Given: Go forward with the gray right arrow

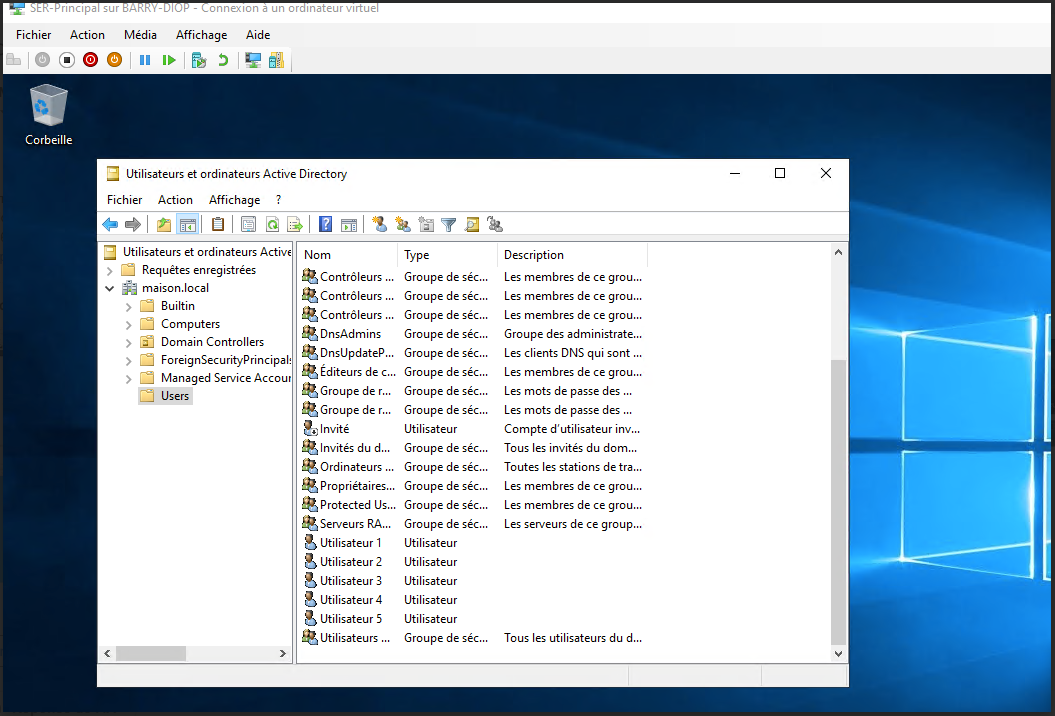Looking at the screenshot, I should pyautogui.click(x=133, y=224).
